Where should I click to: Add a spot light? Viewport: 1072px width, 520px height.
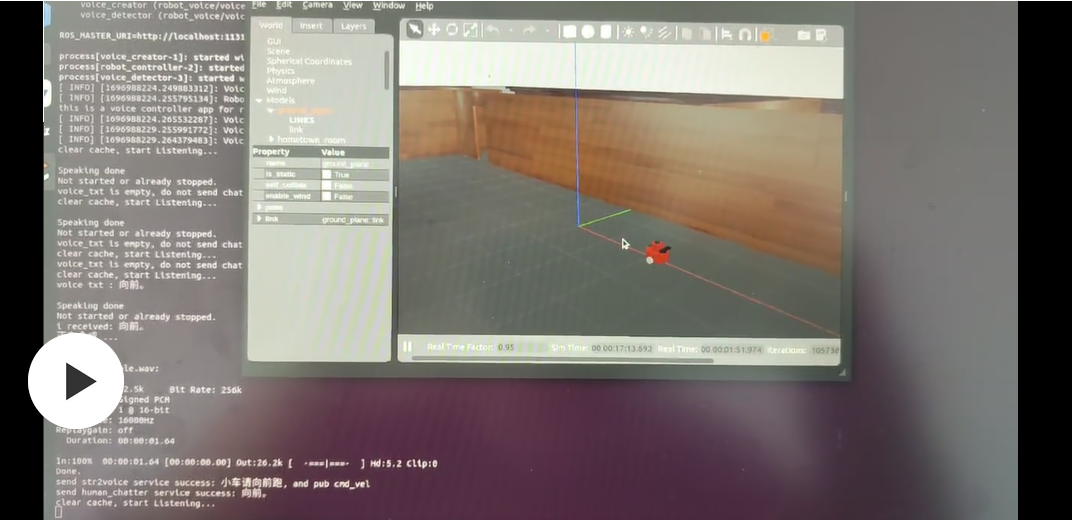point(645,33)
